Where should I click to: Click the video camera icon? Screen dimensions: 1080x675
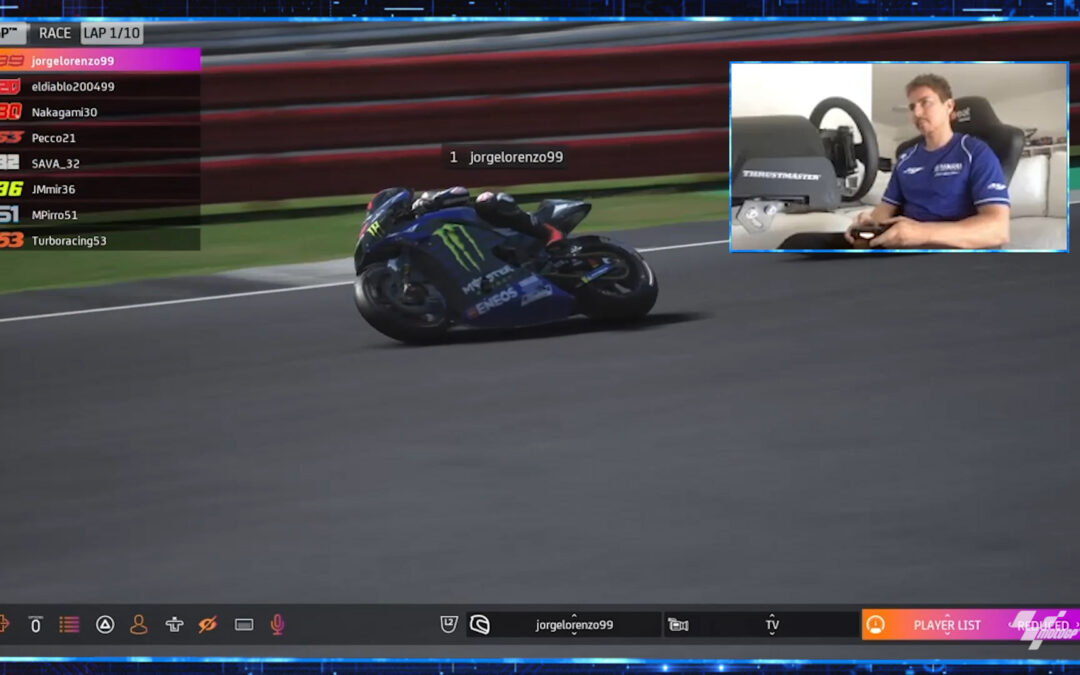click(678, 625)
